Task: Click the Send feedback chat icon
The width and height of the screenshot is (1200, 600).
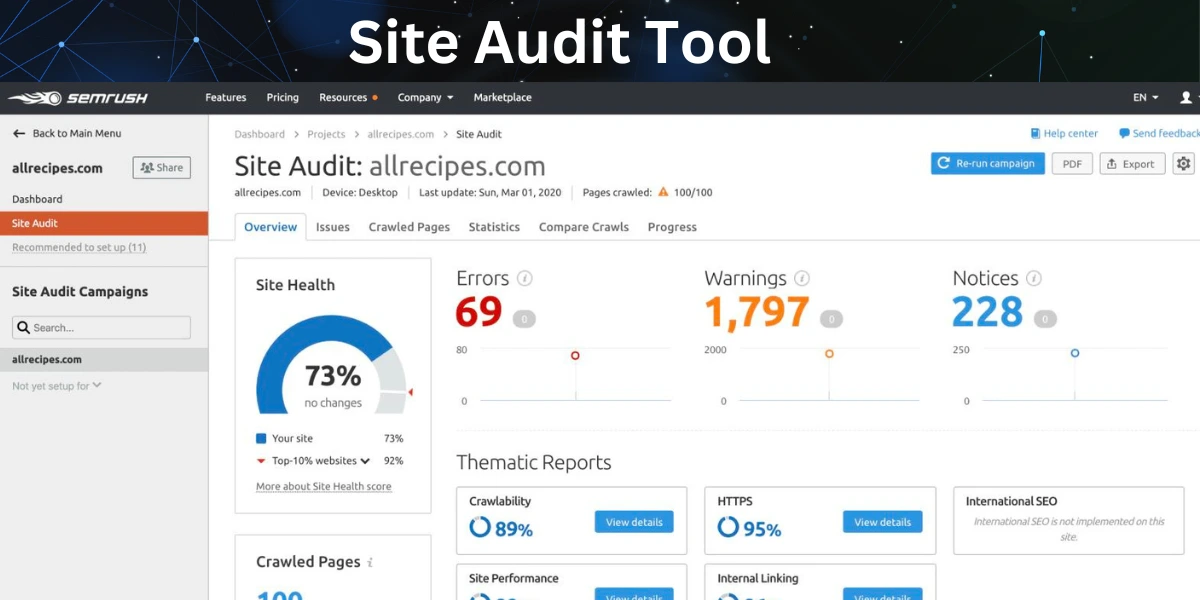Action: click(1124, 133)
